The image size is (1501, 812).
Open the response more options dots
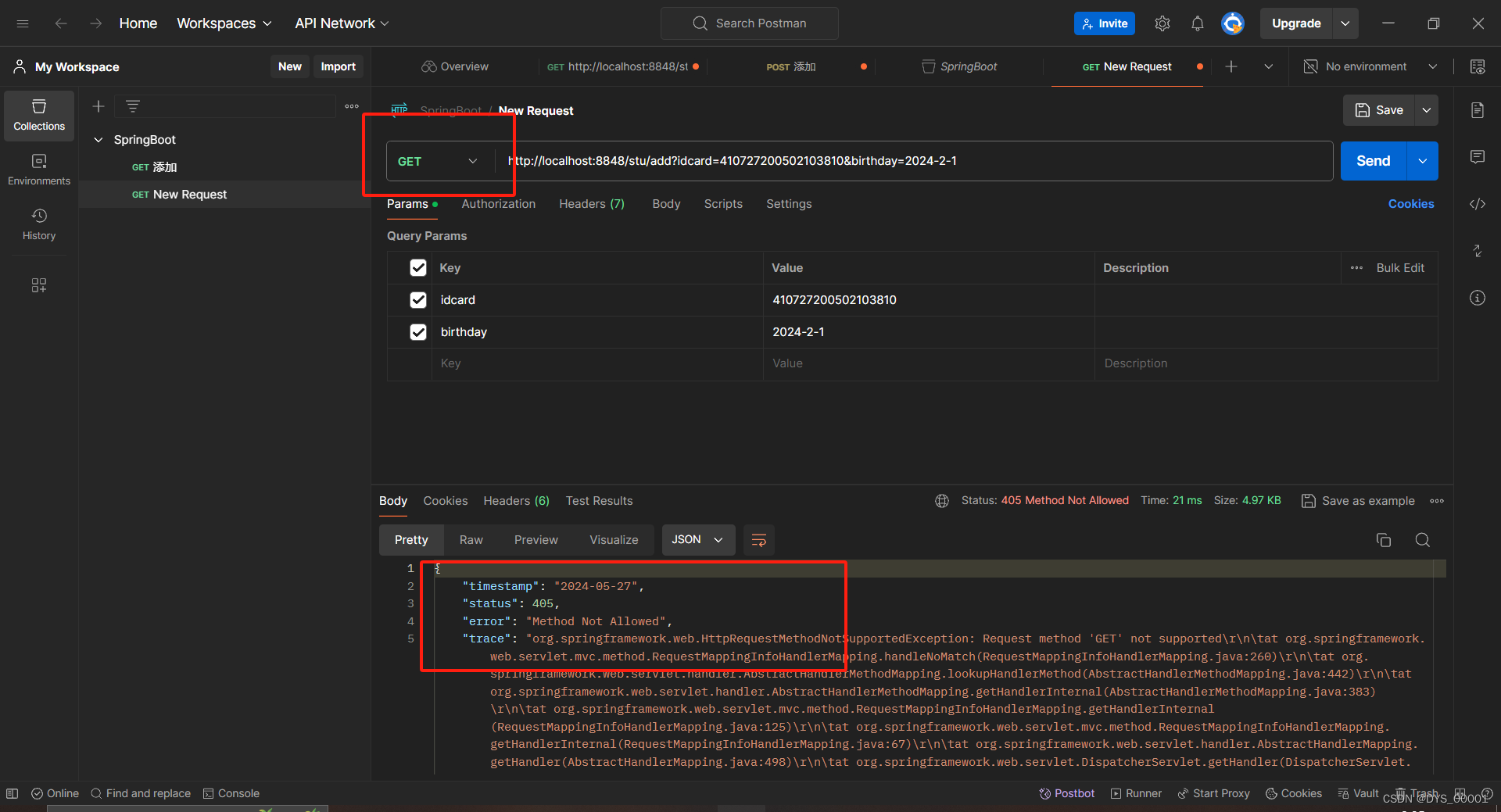click(1437, 501)
